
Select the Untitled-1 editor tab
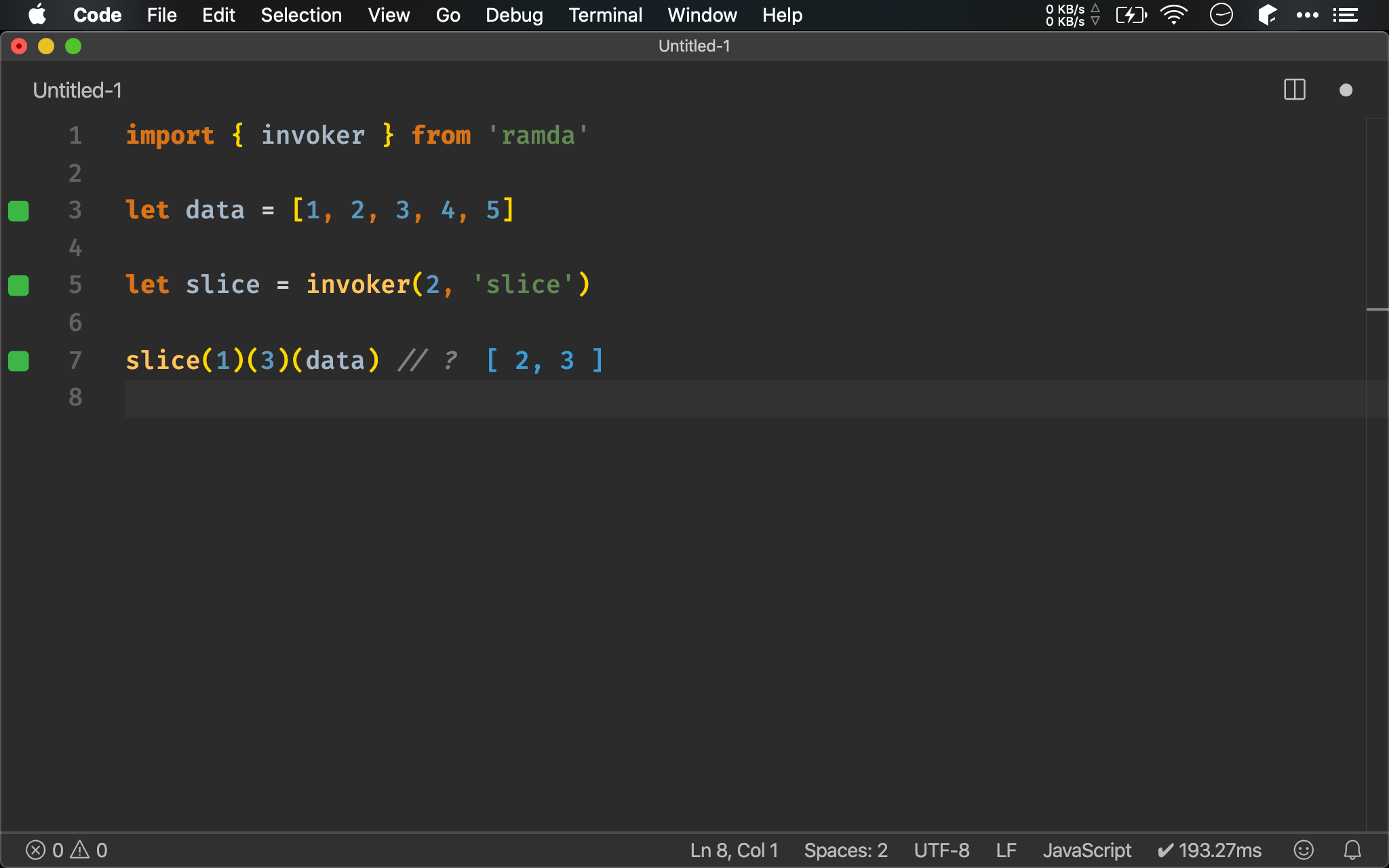click(x=77, y=90)
